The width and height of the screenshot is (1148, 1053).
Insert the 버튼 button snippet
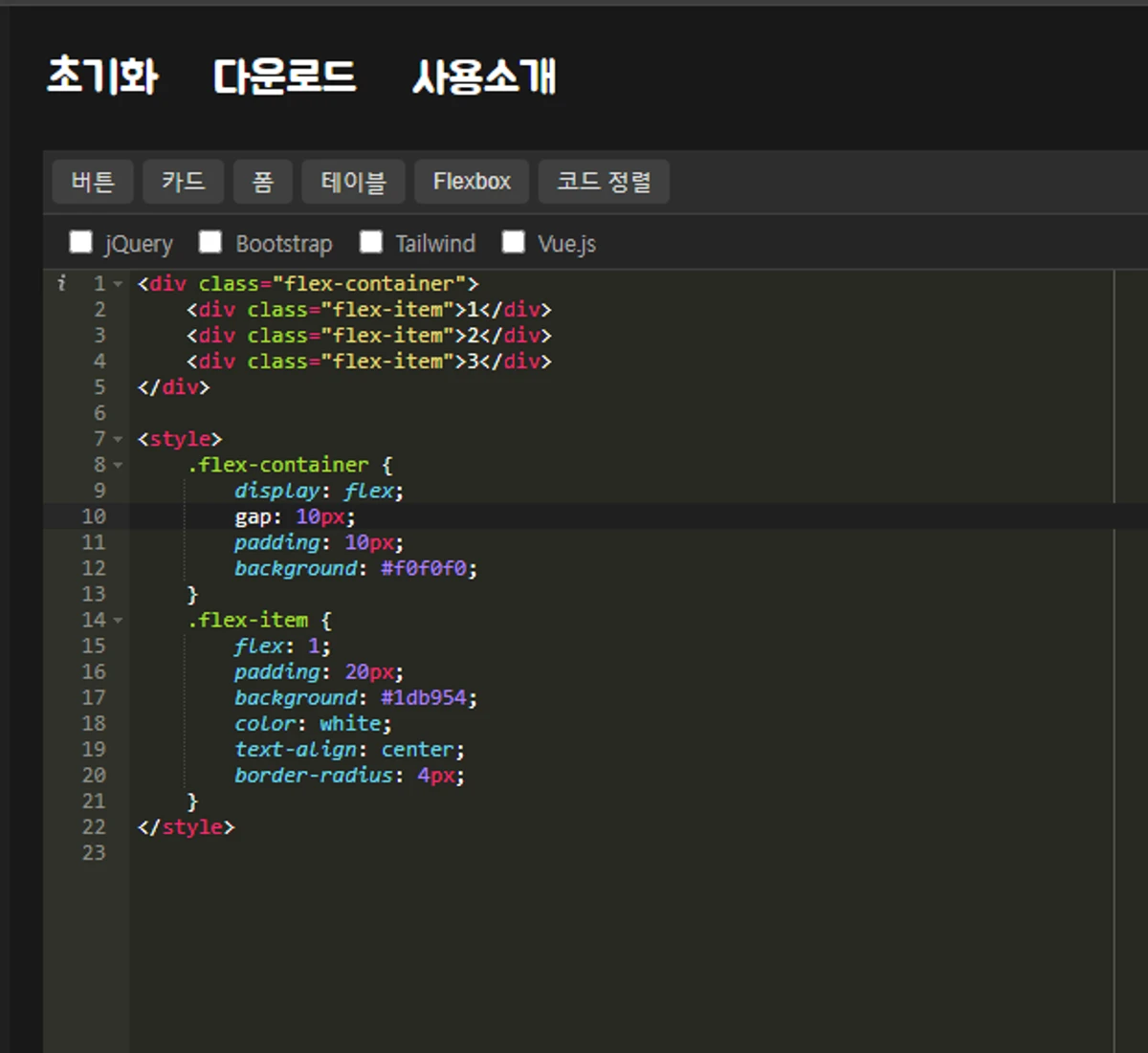coord(93,182)
